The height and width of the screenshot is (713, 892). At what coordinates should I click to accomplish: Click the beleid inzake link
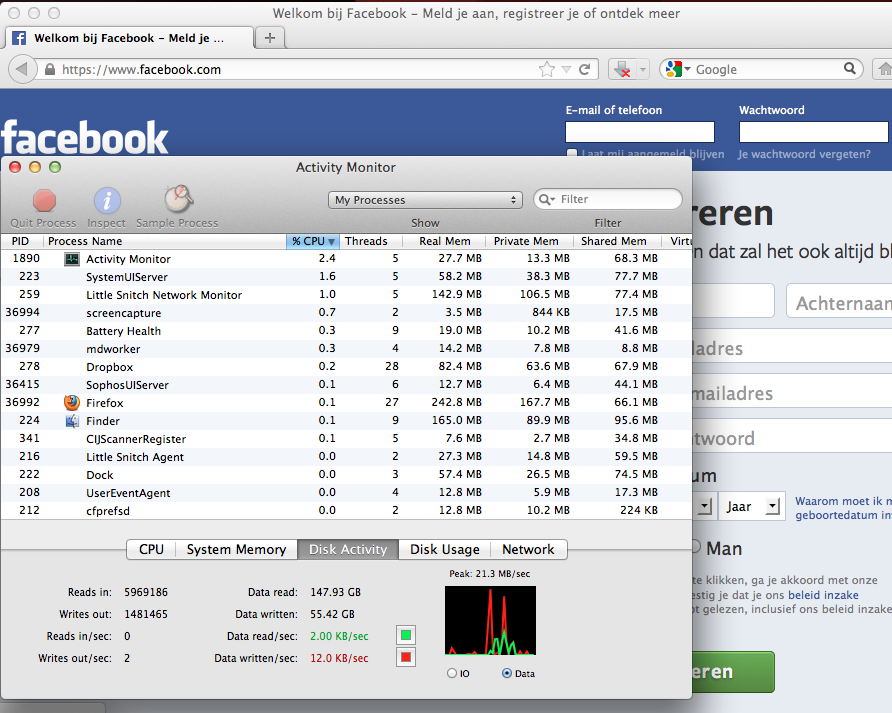point(823,595)
